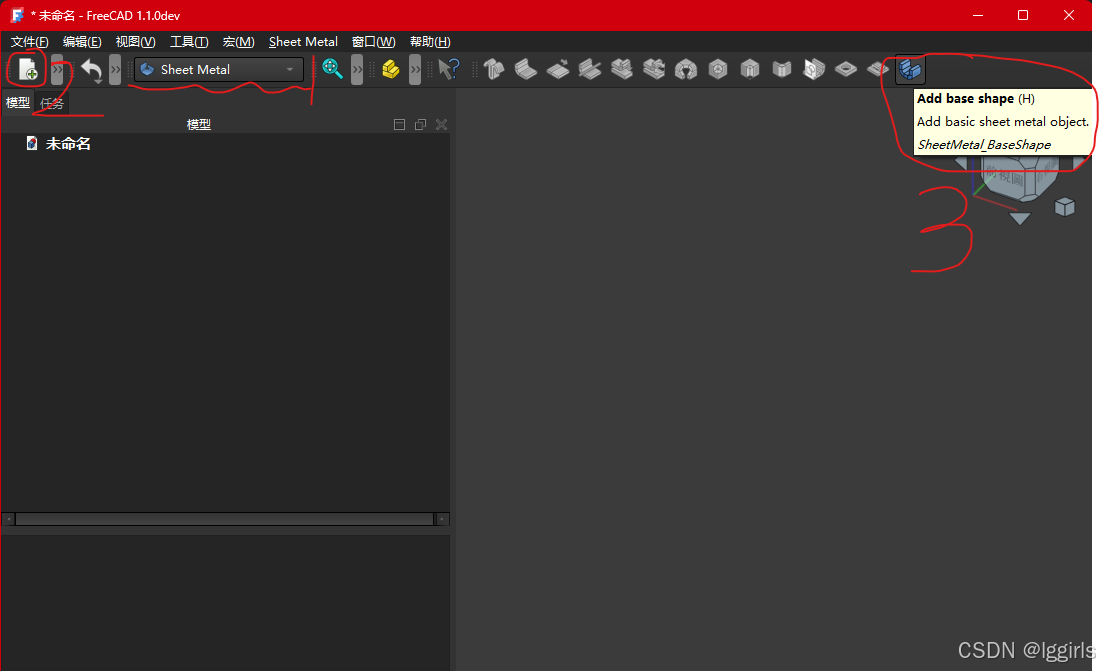The height and width of the screenshot is (671, 1100).
Task: Click the Fit All magnifier icon
Action: pyautogui.click(x=332, y=69)
